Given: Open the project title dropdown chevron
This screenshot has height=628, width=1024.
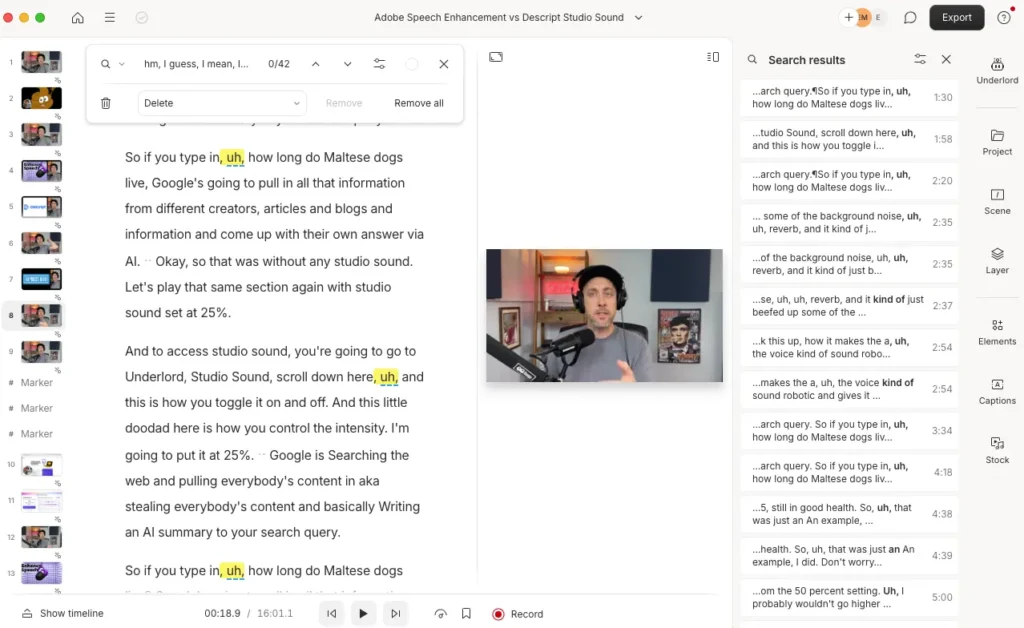Looking at the screenshot, I should point(639,18).
